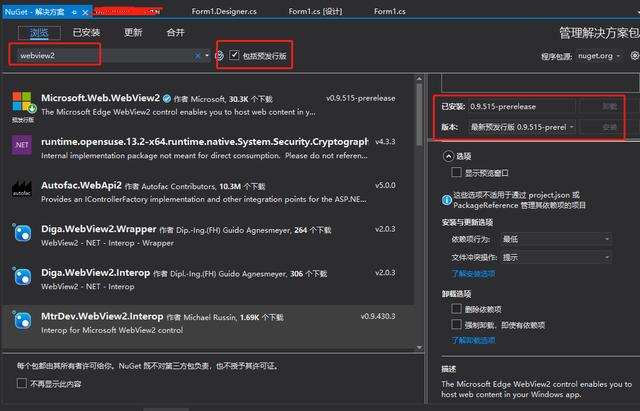Close the NuGet solution tab

coord(85,12)
